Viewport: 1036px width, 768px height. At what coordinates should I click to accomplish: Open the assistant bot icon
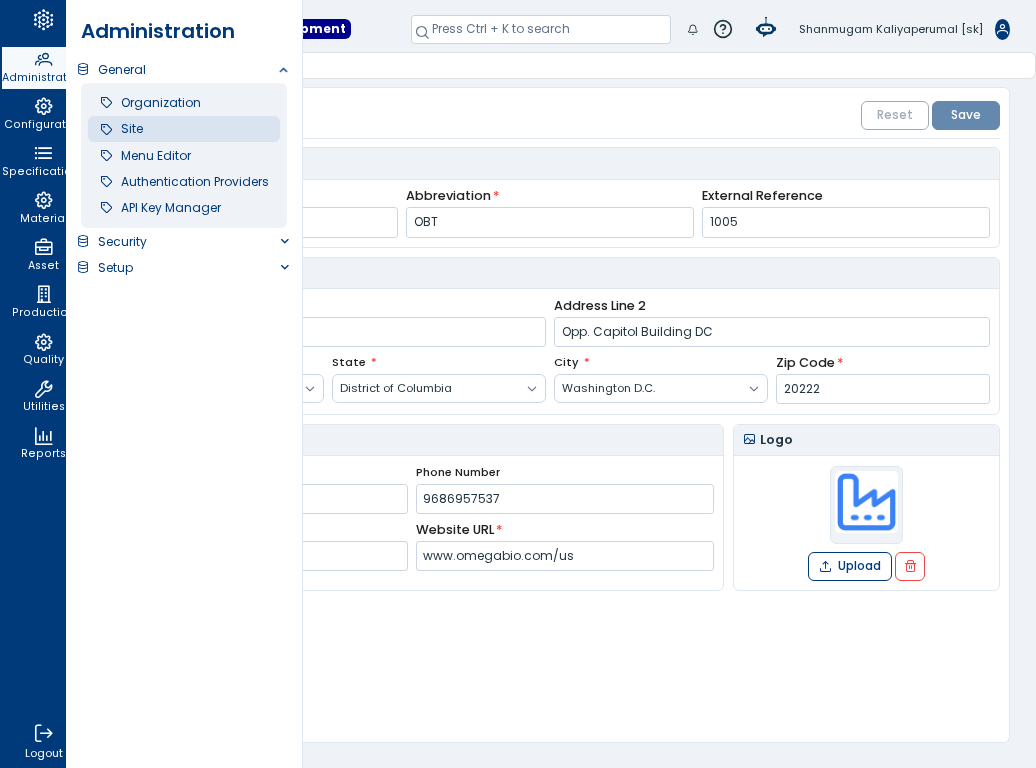(x=766, y=28)
